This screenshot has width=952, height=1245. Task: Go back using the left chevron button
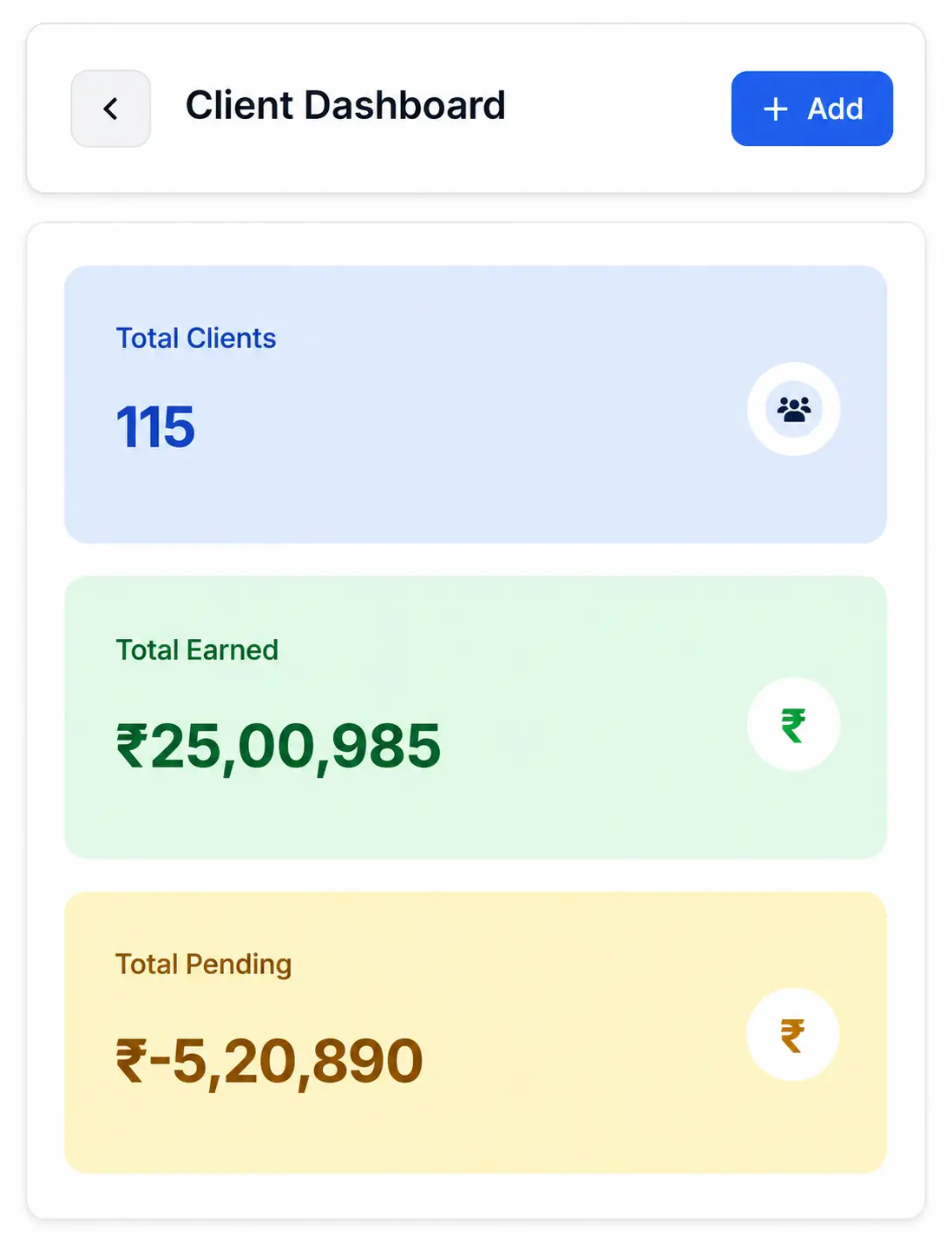[x=110, y=109]
